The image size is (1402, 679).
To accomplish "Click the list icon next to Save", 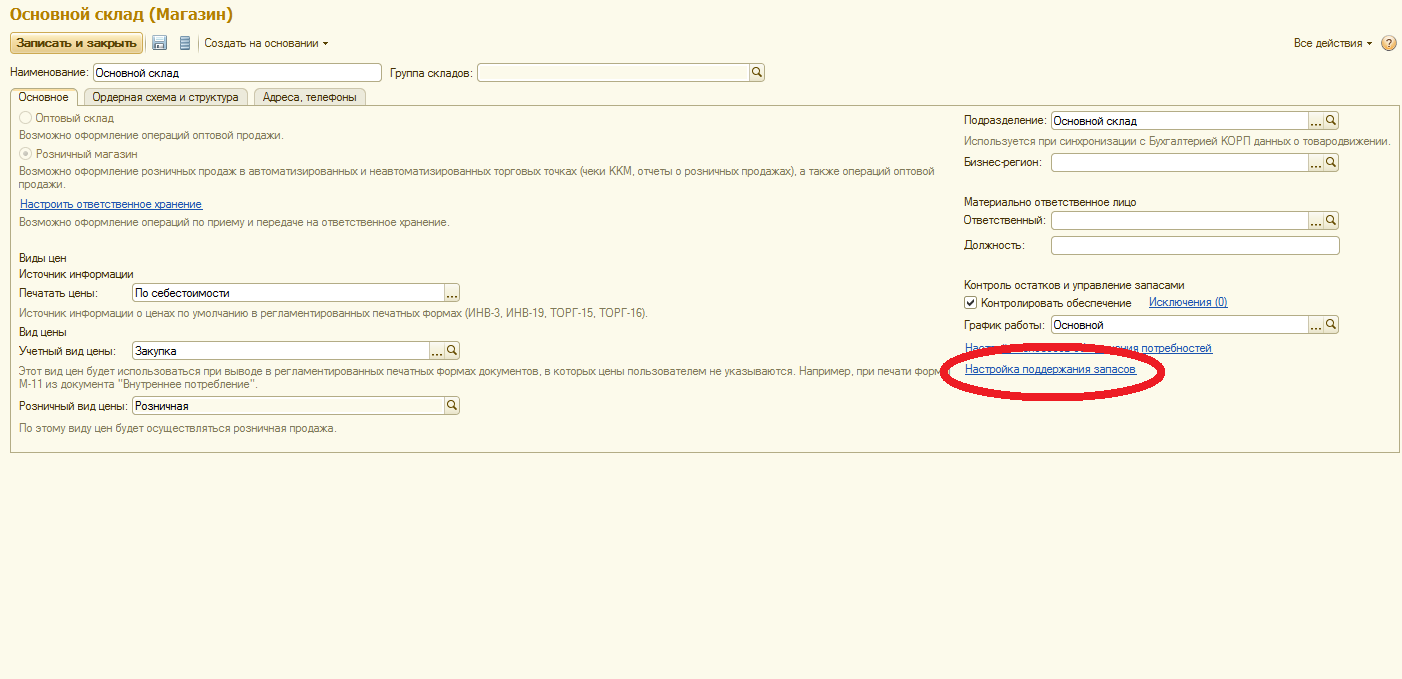I will (x=184, y=43).
